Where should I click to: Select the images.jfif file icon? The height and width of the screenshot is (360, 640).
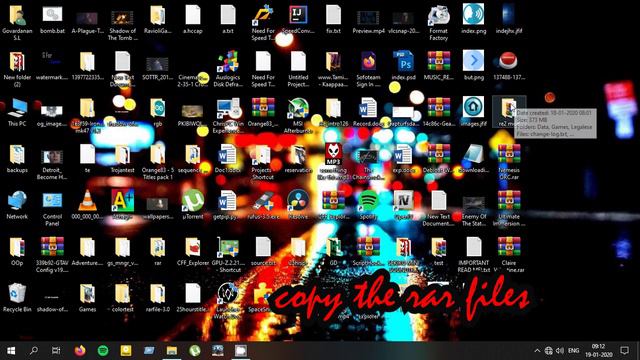pos(473,112)
